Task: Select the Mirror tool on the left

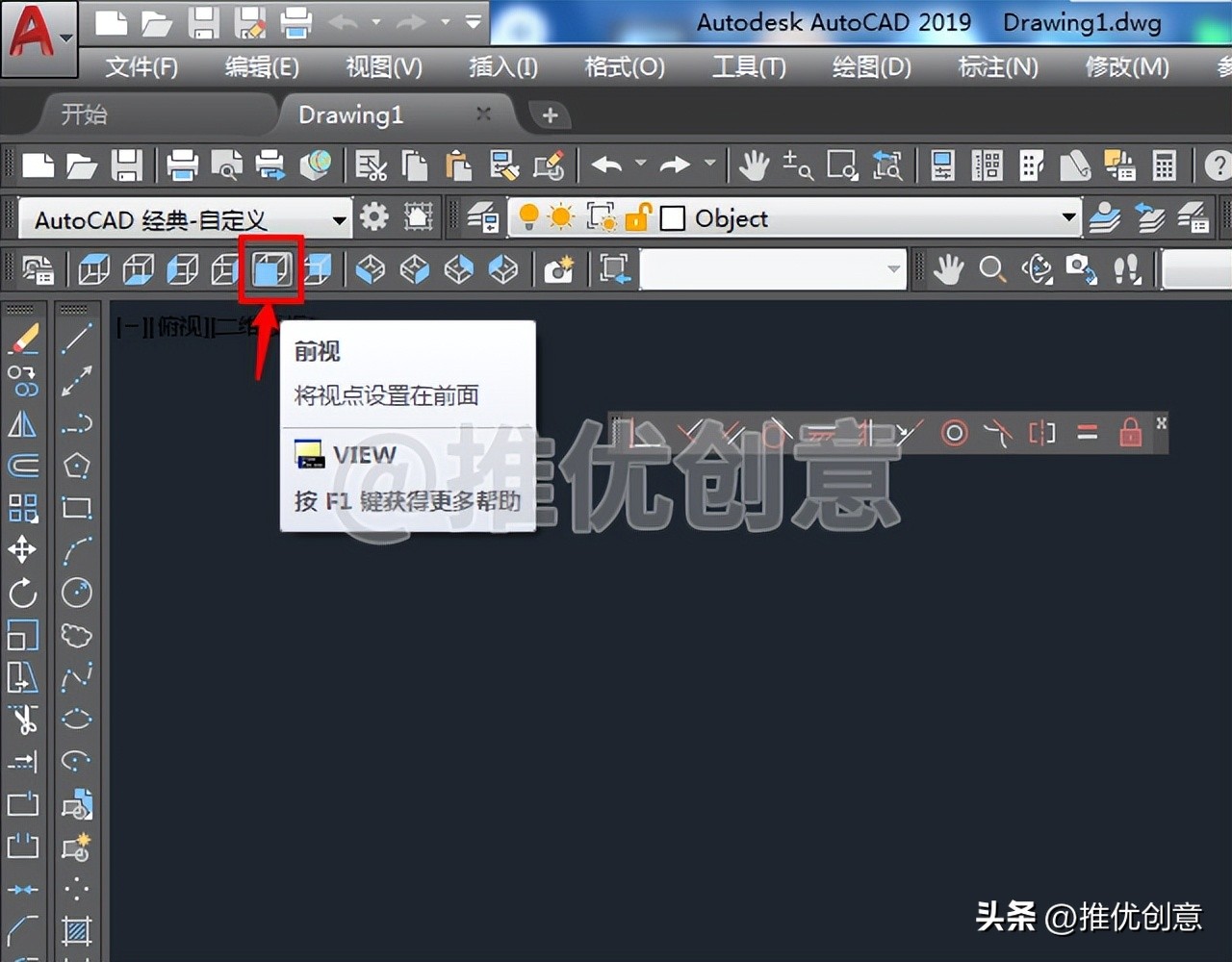Action: coord(23,424)
